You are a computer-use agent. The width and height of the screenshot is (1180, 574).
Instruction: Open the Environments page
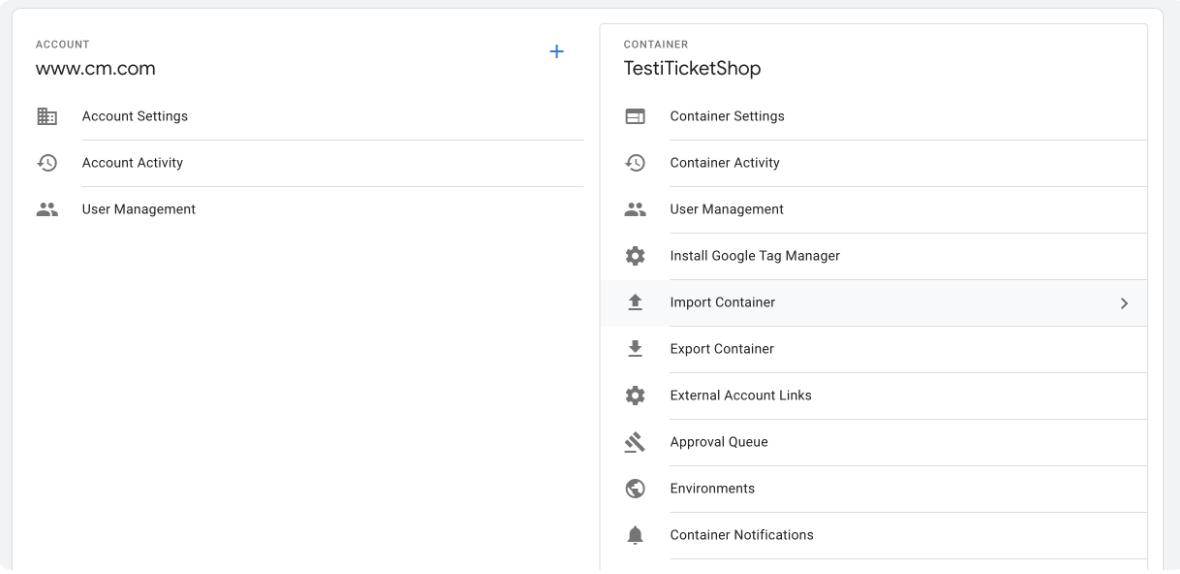pyautogui.click(x=711, y=489)
